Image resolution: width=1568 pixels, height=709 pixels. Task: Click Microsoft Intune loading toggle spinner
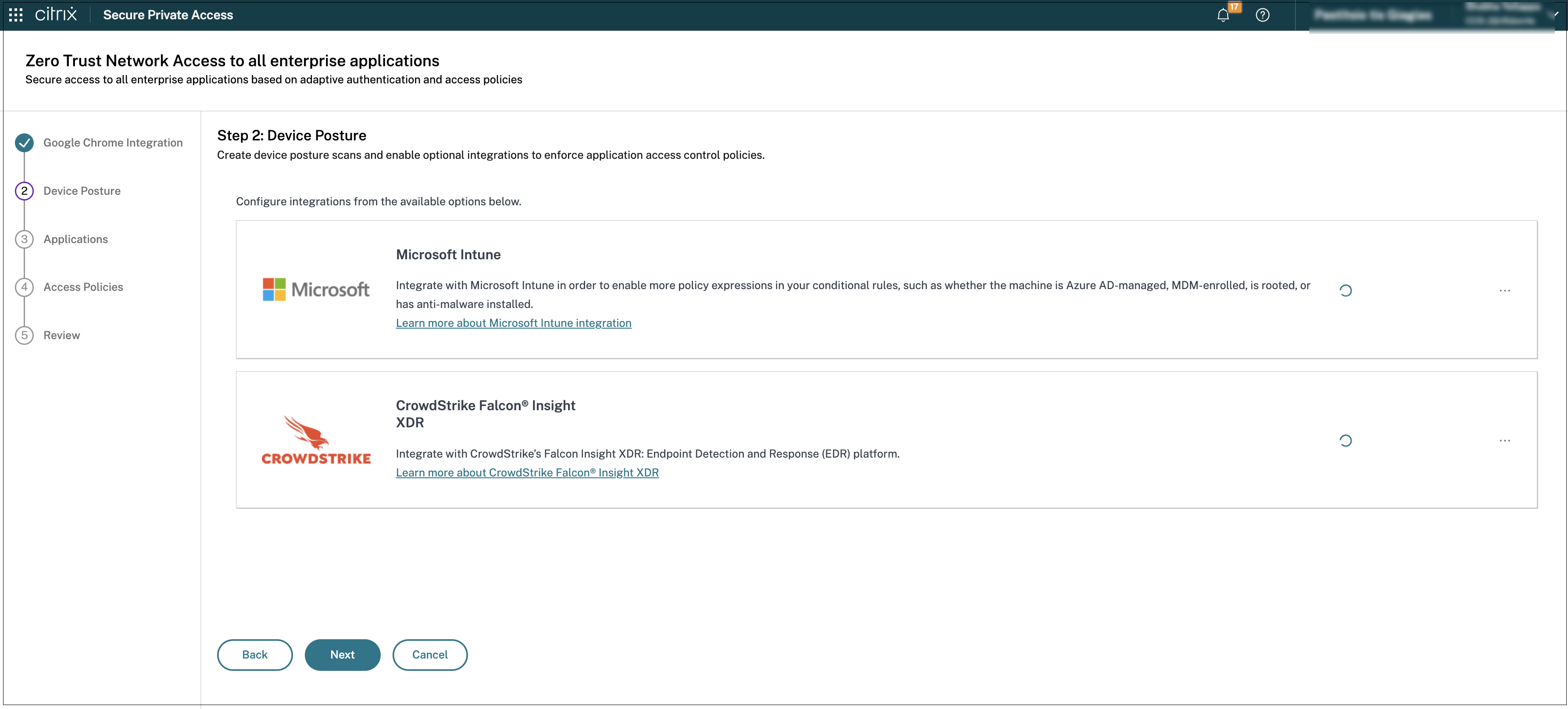coord(1345,290)
